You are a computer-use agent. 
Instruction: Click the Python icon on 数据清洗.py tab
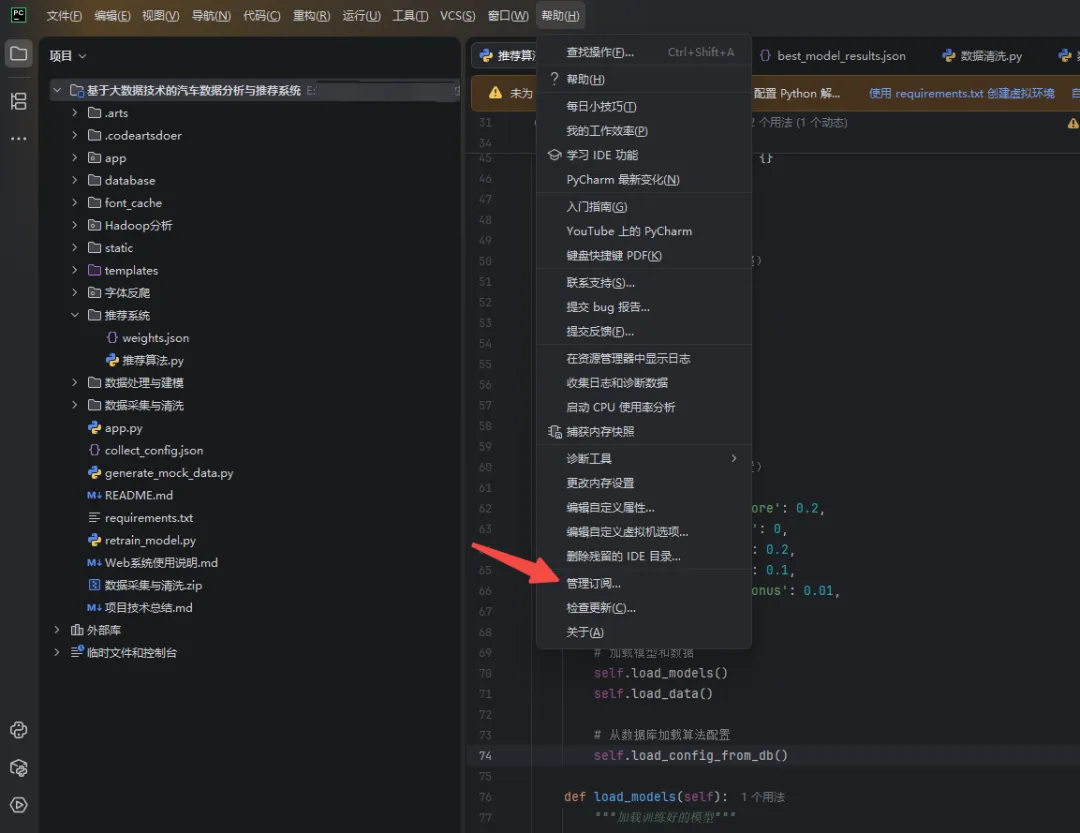(949, 55)
